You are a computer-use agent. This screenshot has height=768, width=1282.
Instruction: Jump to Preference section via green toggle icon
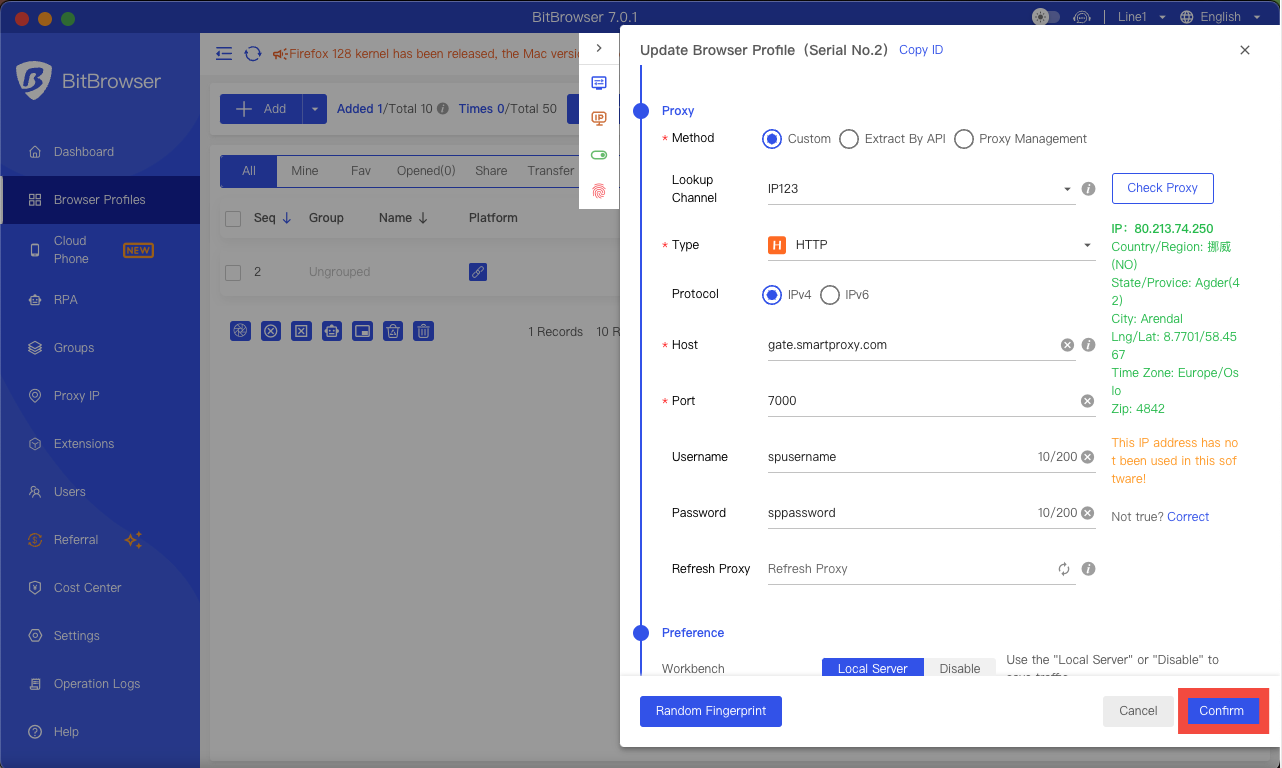pos(599,155)
